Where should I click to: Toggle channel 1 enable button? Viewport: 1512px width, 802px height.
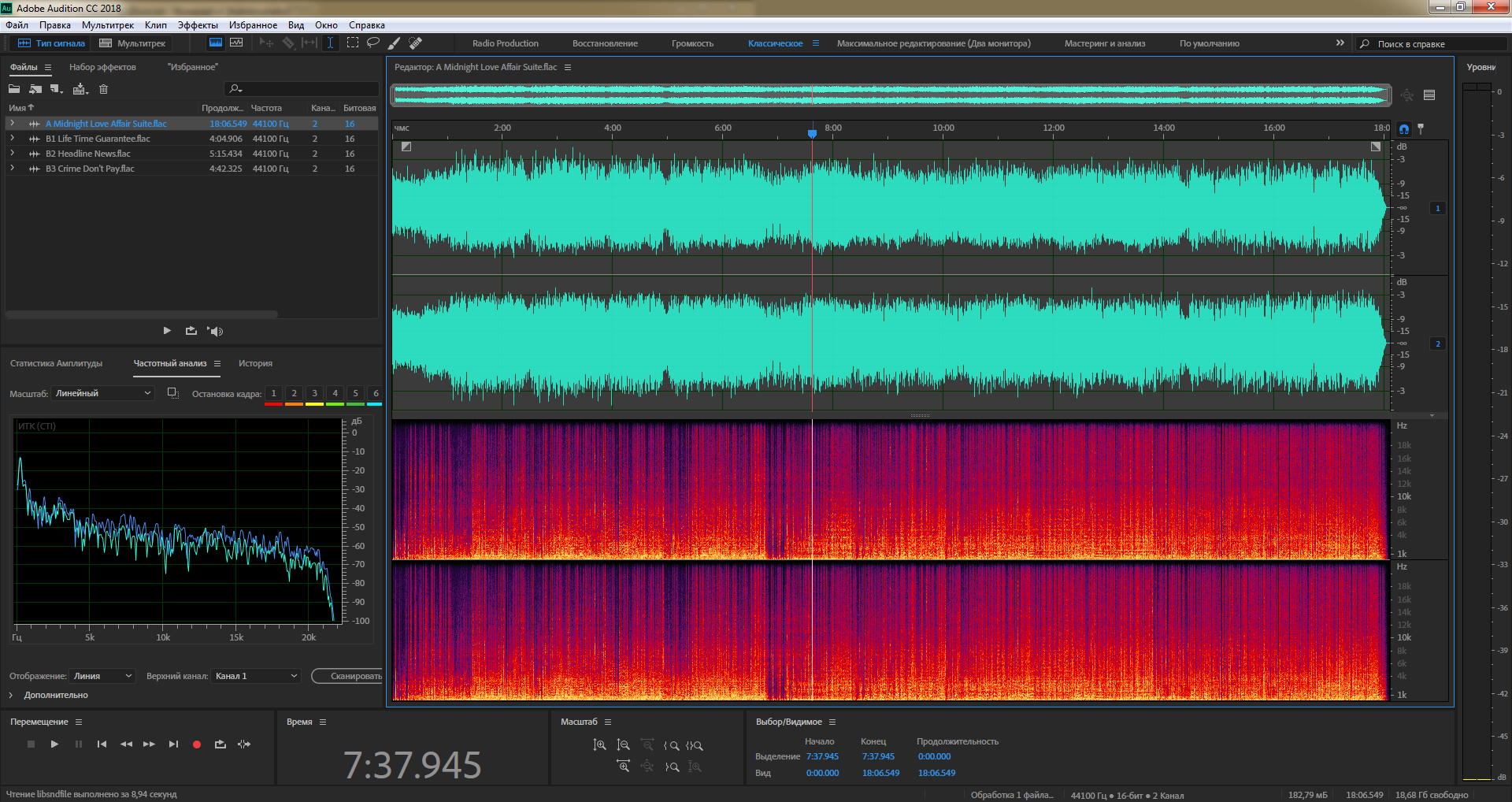tap(1438, 209)
